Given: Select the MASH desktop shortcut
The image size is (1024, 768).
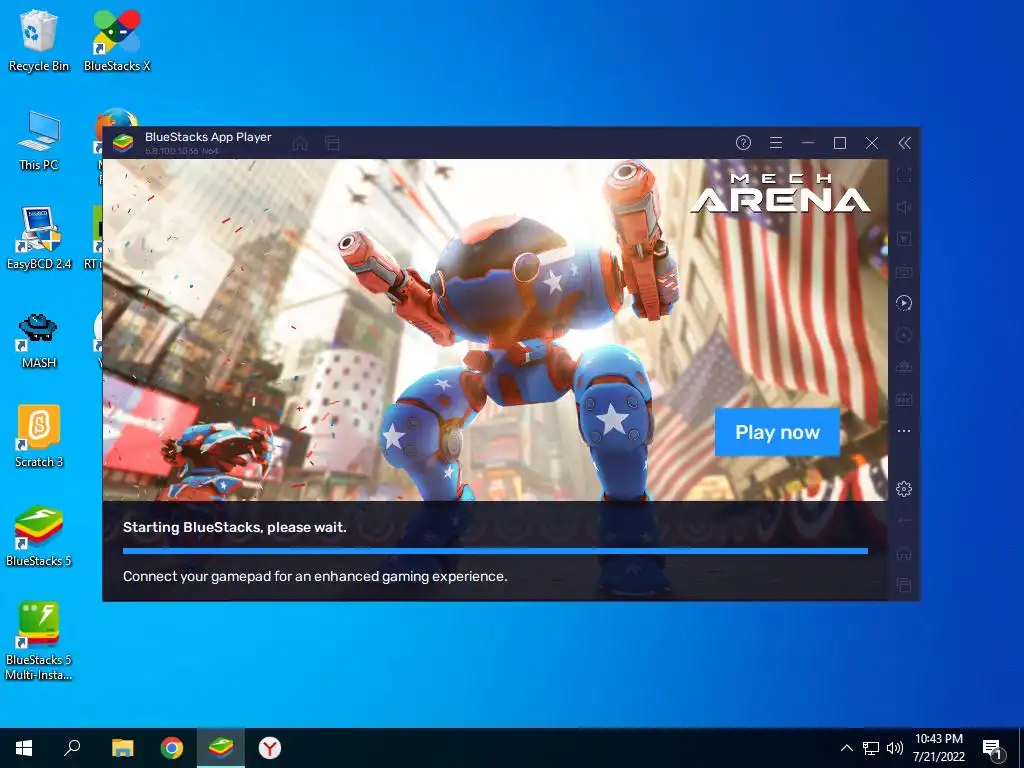Looking at the screenshot, I should 39,340.
